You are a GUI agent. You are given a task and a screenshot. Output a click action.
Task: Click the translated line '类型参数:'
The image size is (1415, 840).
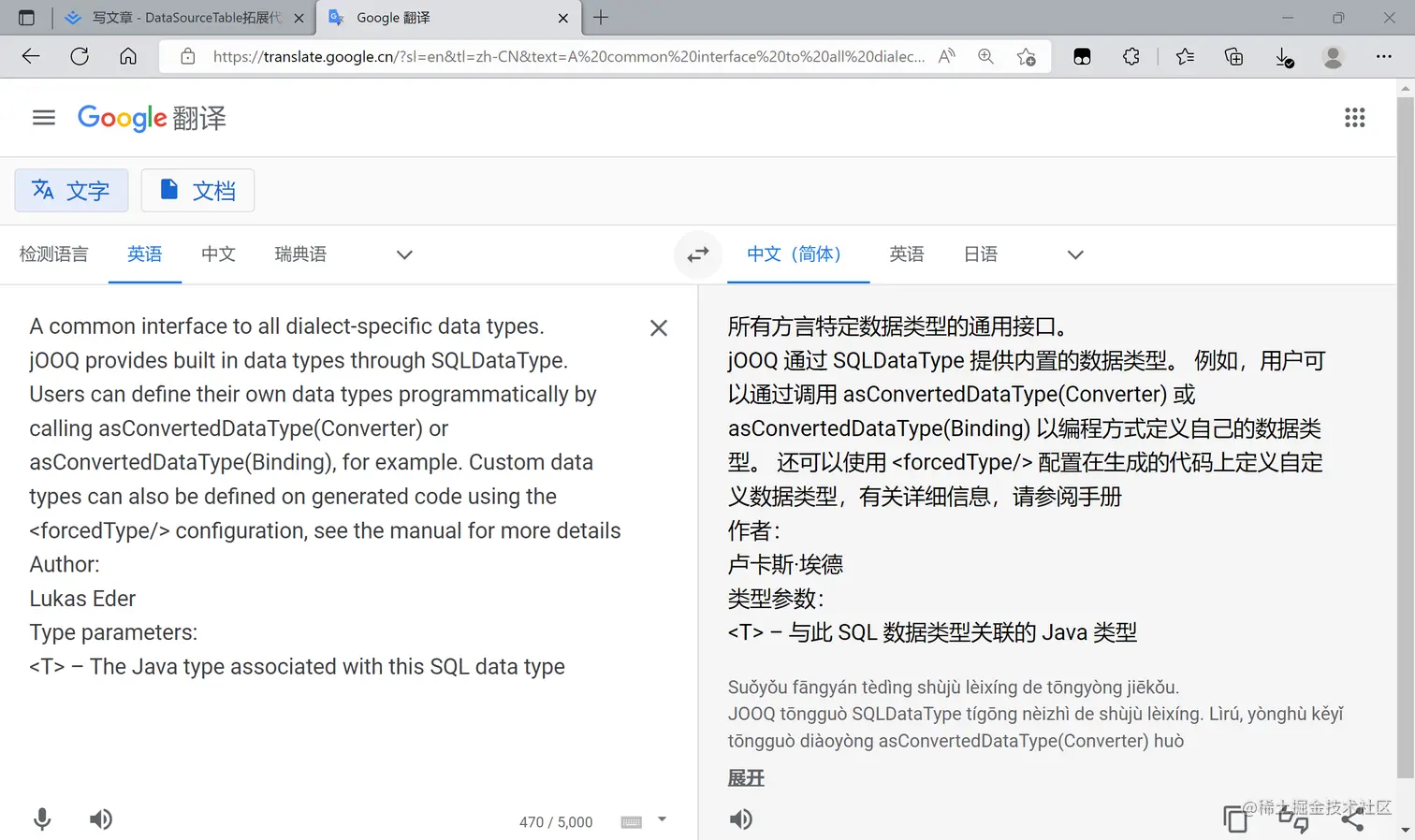(x=776, y=599)
